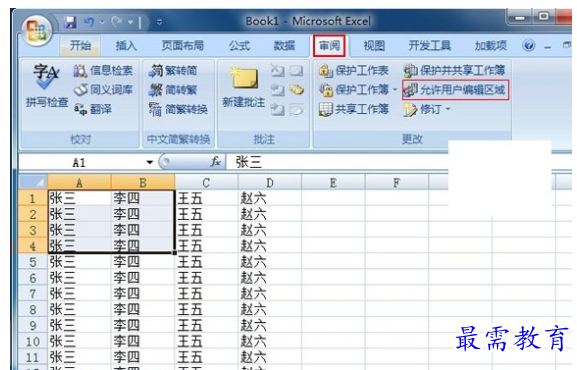Switch to the 插入 tab
The width and height of the screenshot is (577, 370).
126,46
